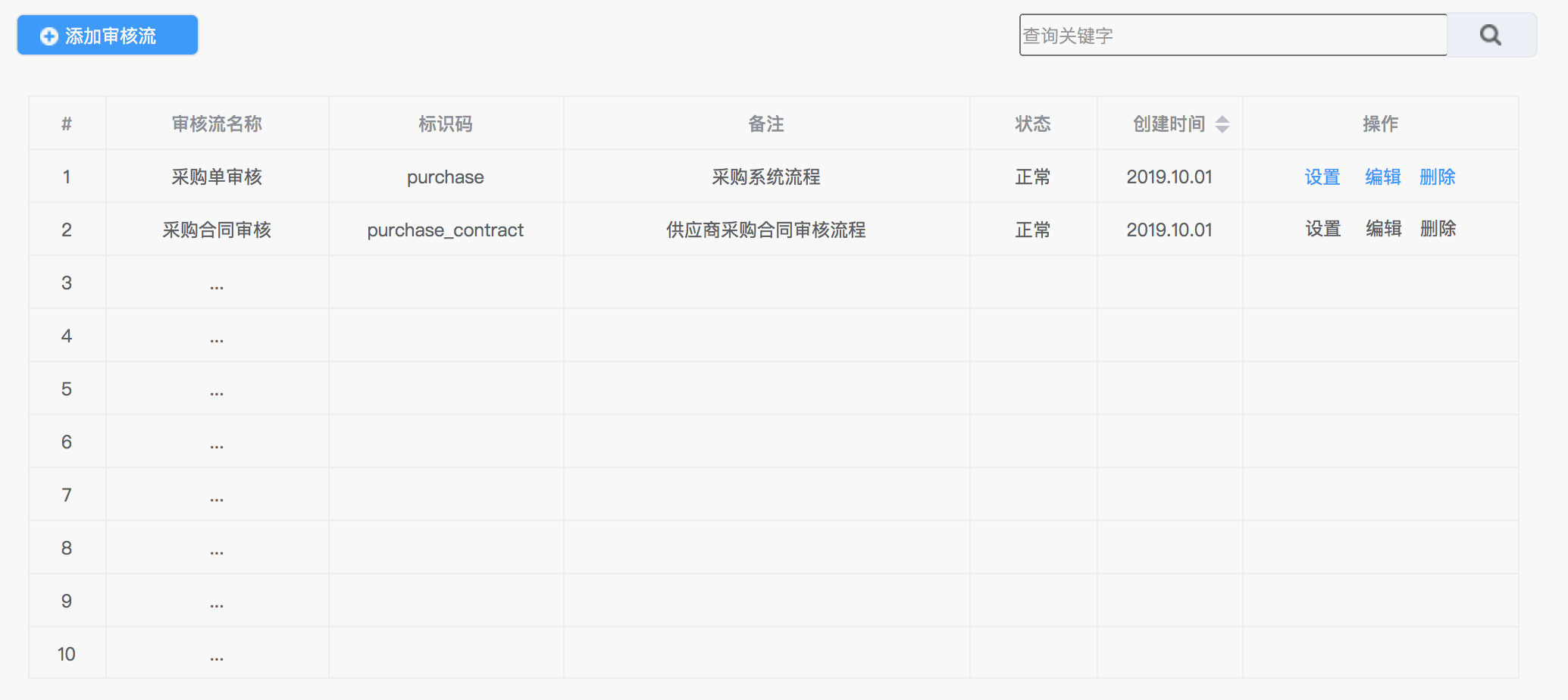Click the plus icon on 添加审核流

[x=49, y=36]
